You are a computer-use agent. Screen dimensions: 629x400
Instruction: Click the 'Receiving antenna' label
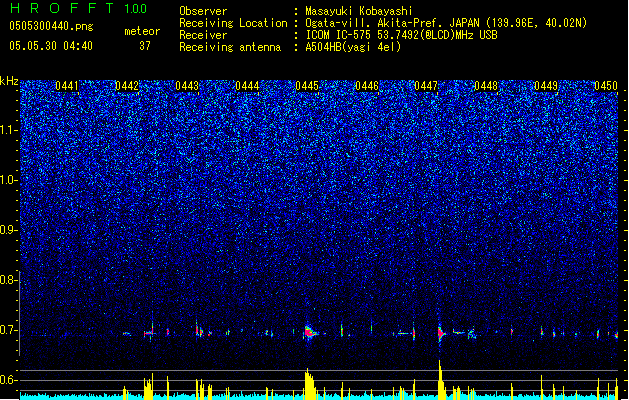230,47
